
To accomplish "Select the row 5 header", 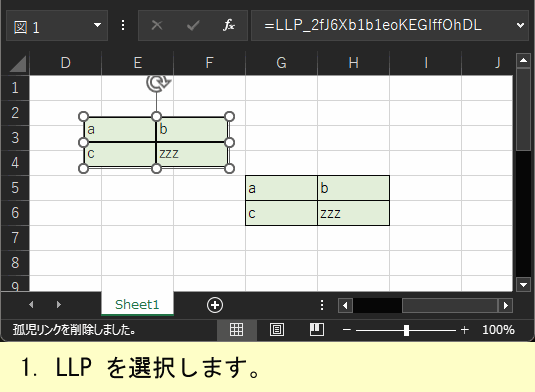I will (x=15, y=188).
